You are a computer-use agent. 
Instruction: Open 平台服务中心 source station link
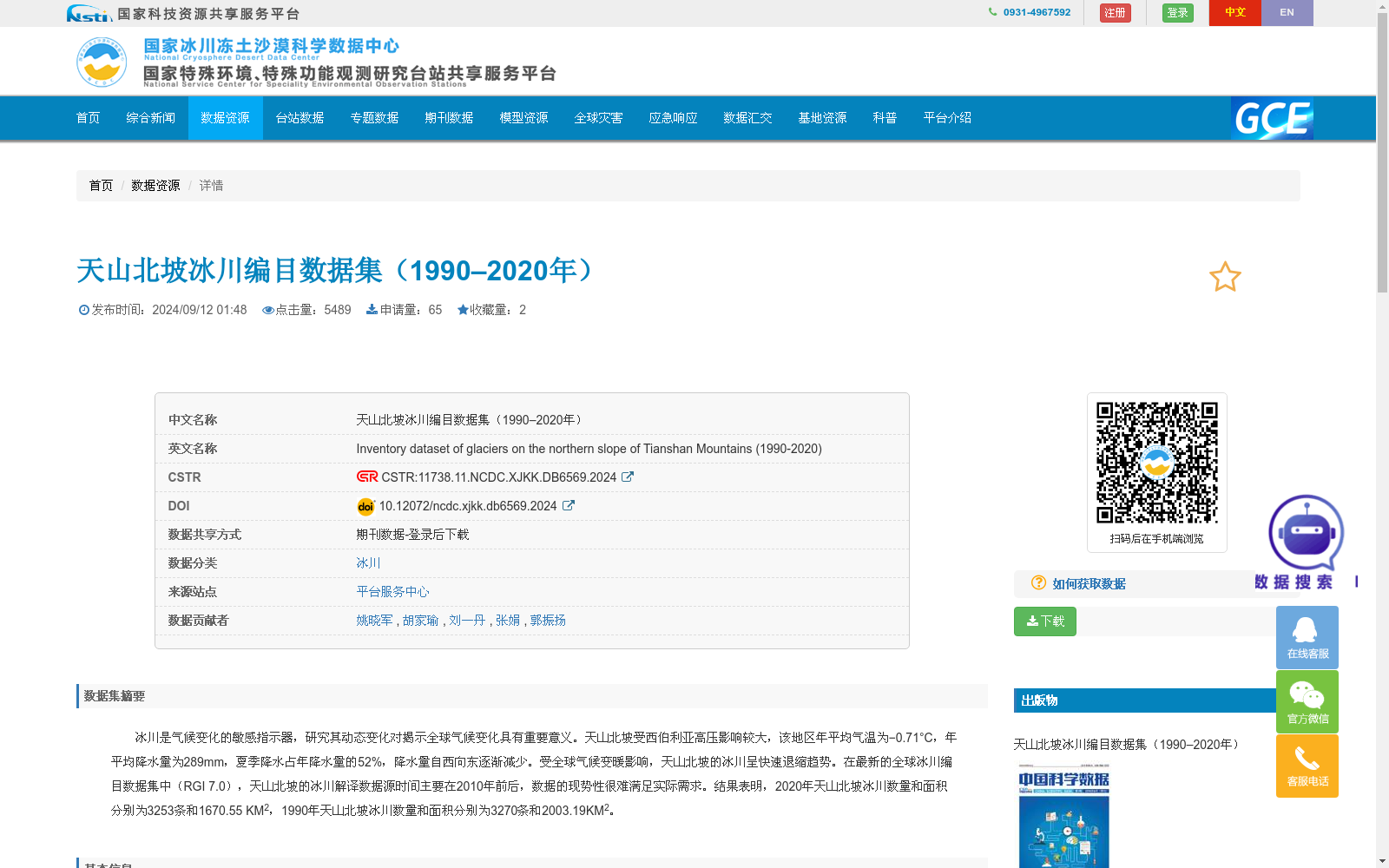tap(392, 592)
